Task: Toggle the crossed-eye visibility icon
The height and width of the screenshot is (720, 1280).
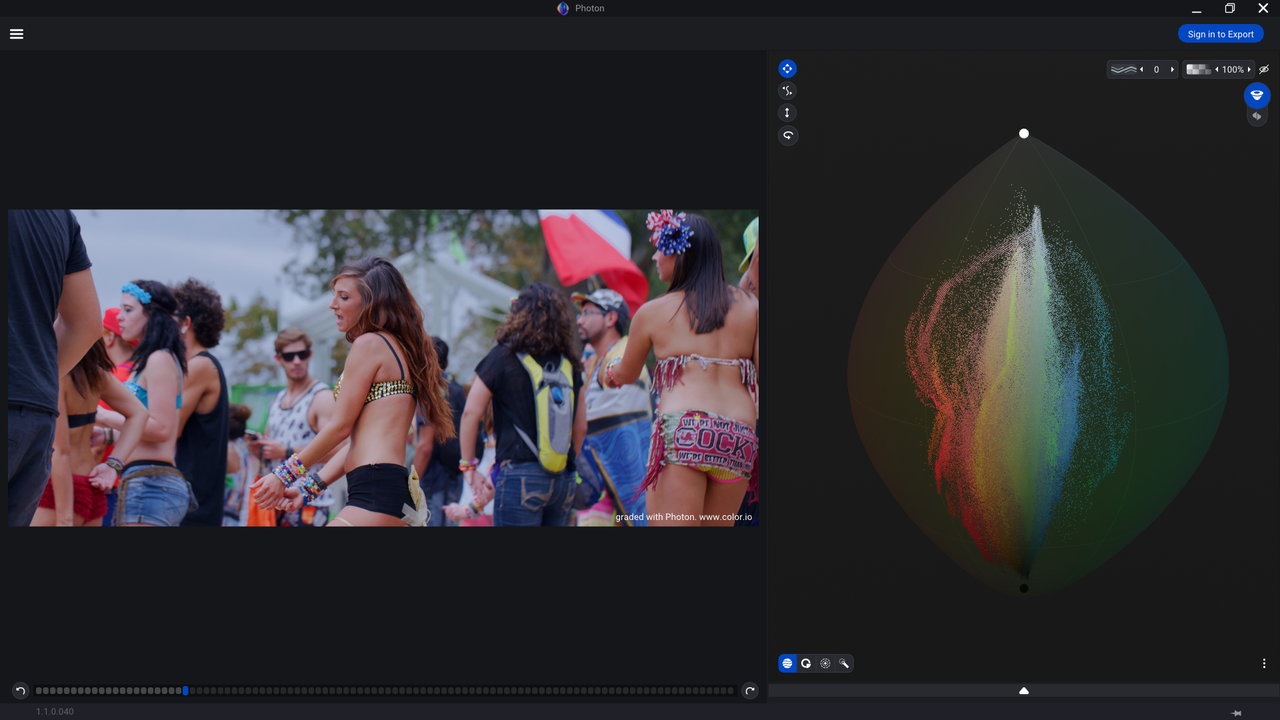Action: 1264,70
